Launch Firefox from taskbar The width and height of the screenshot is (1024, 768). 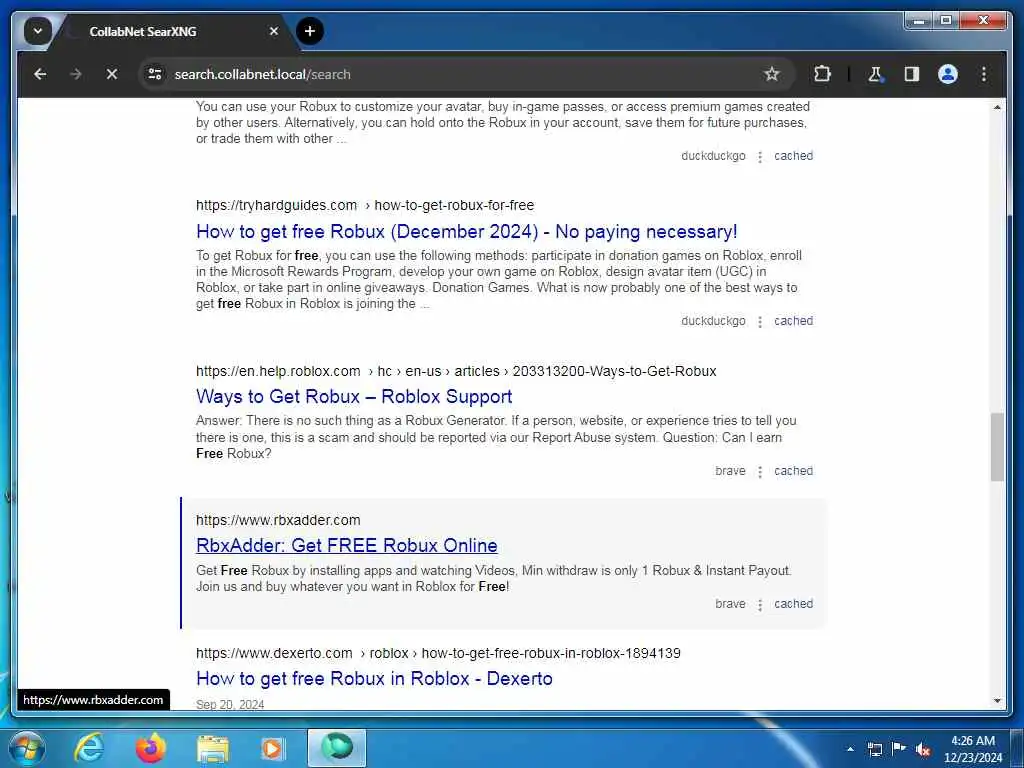(150, 748)
